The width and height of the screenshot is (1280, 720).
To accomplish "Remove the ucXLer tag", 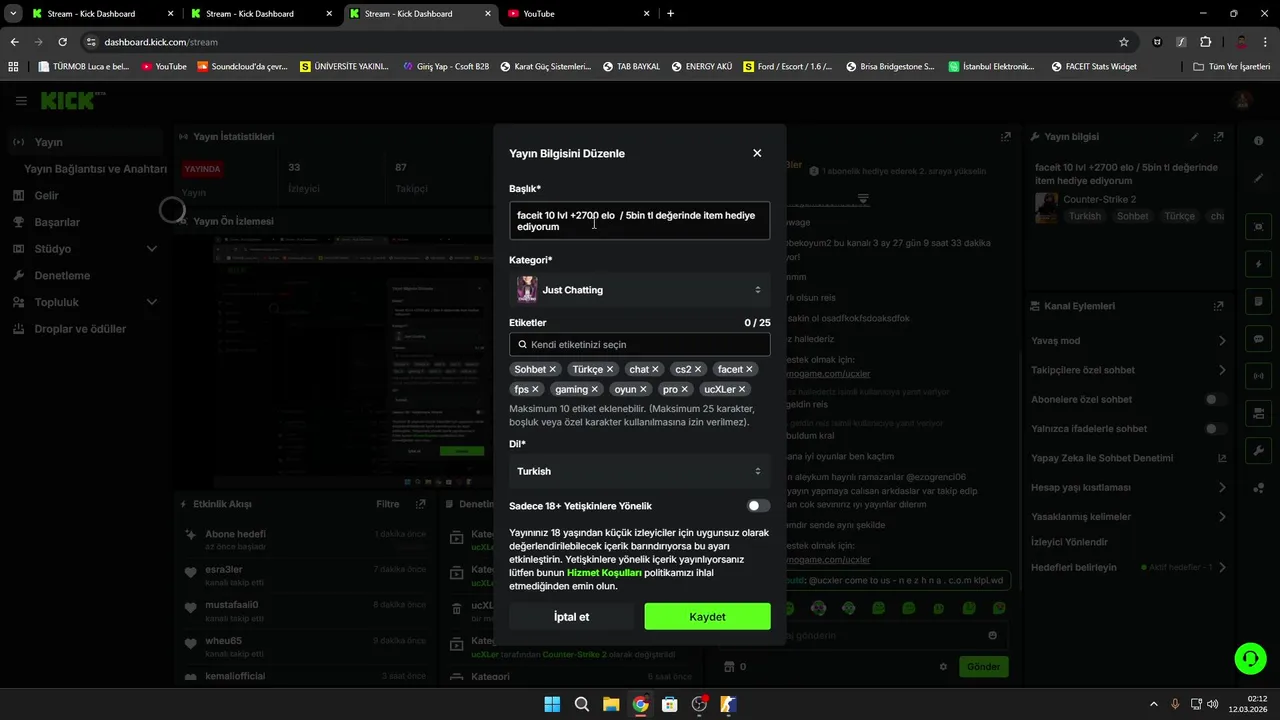I will (x=742, y=389).
